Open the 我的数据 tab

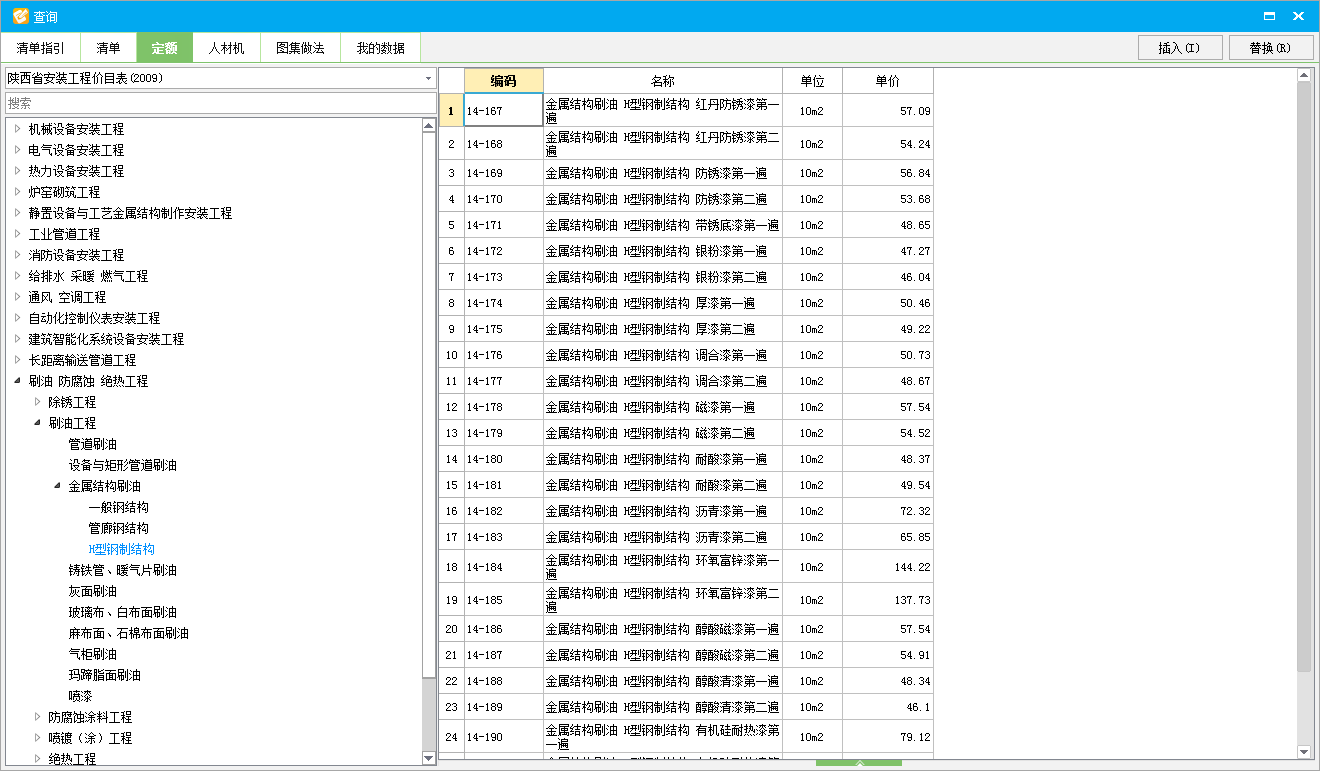(x=381, y=48)
